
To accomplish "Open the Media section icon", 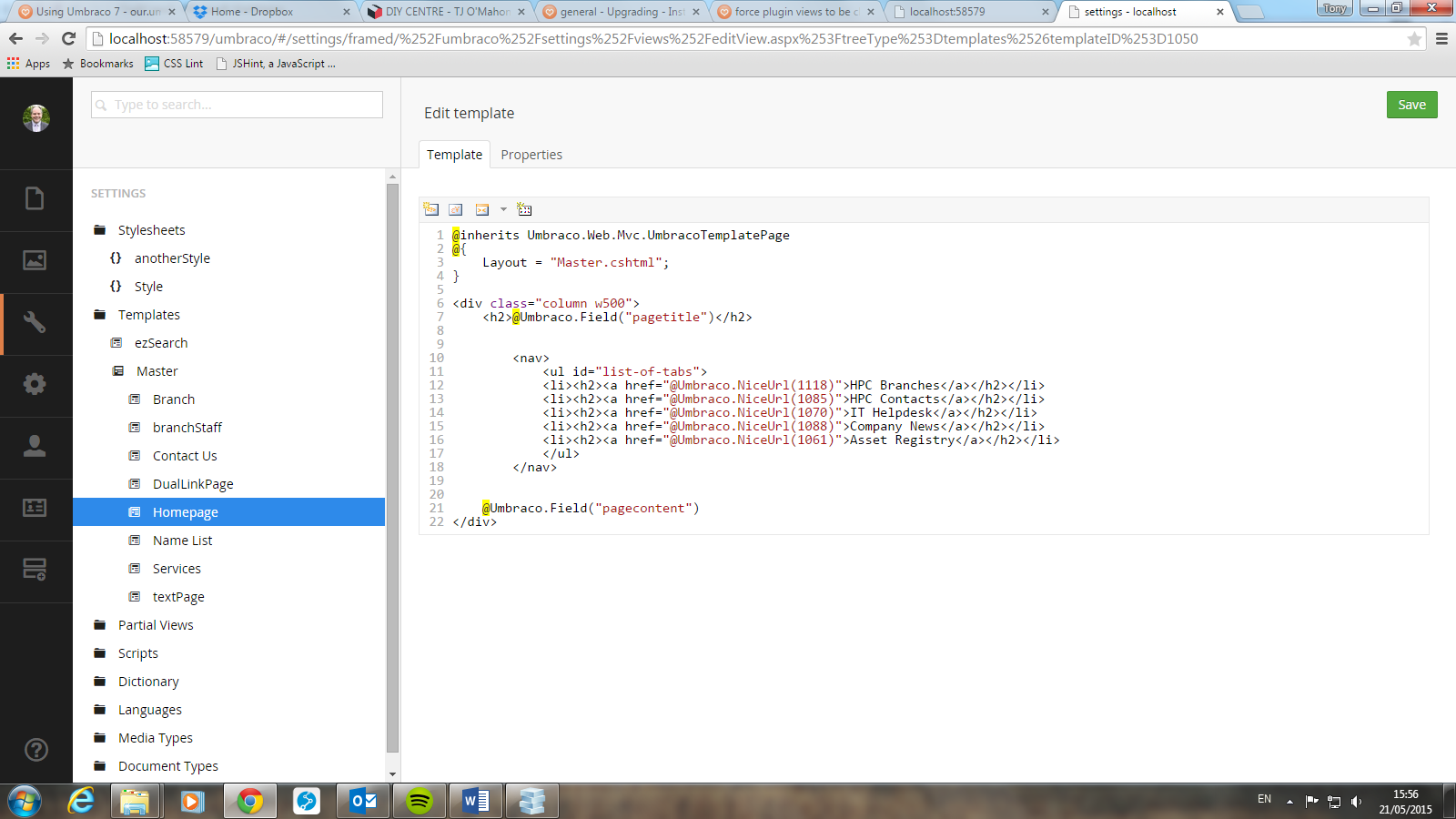I will pyautogui.click(x=35, y=260).
